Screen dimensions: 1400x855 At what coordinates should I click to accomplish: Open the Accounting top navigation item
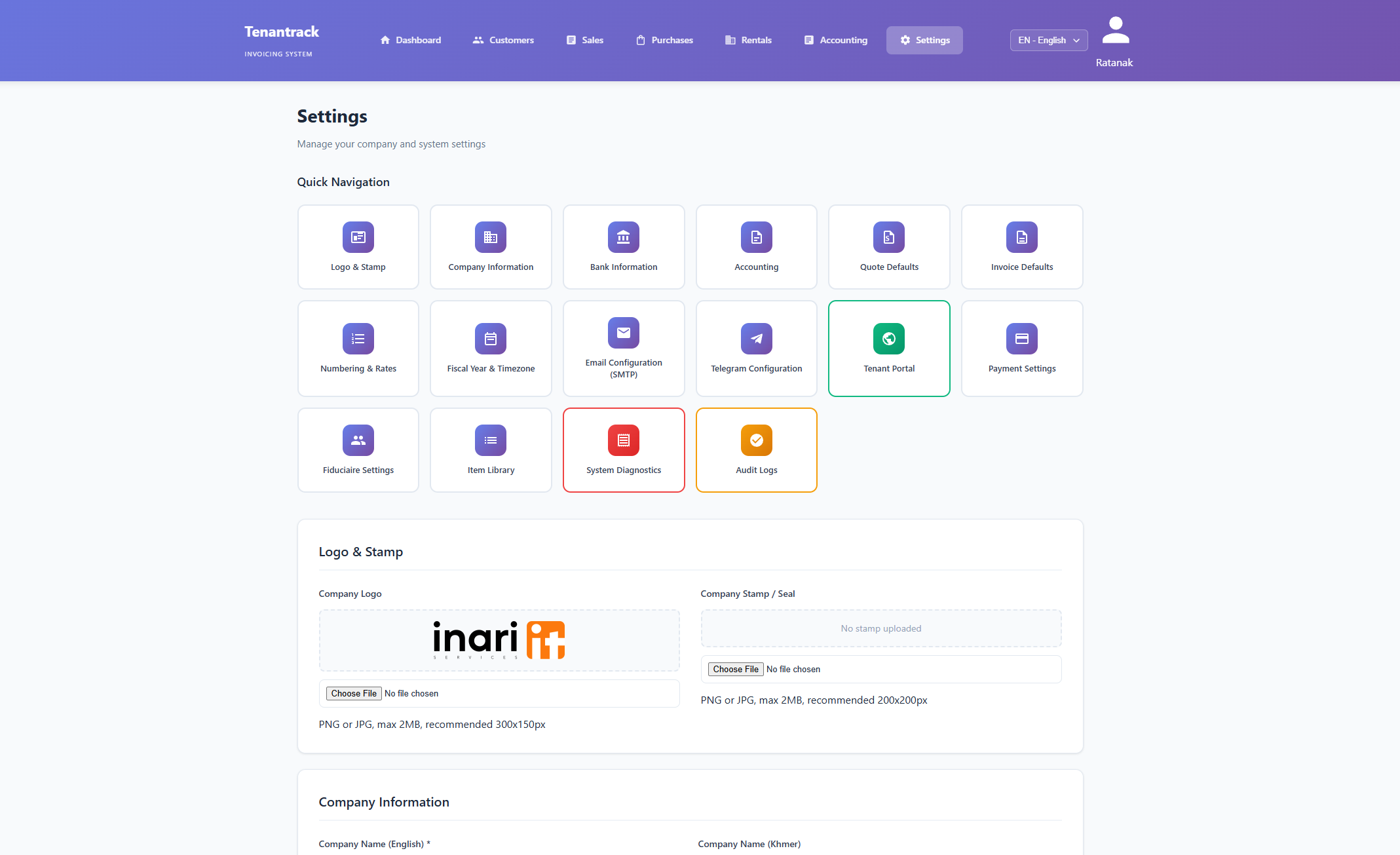pyautogui.click(x=835, y=40)
